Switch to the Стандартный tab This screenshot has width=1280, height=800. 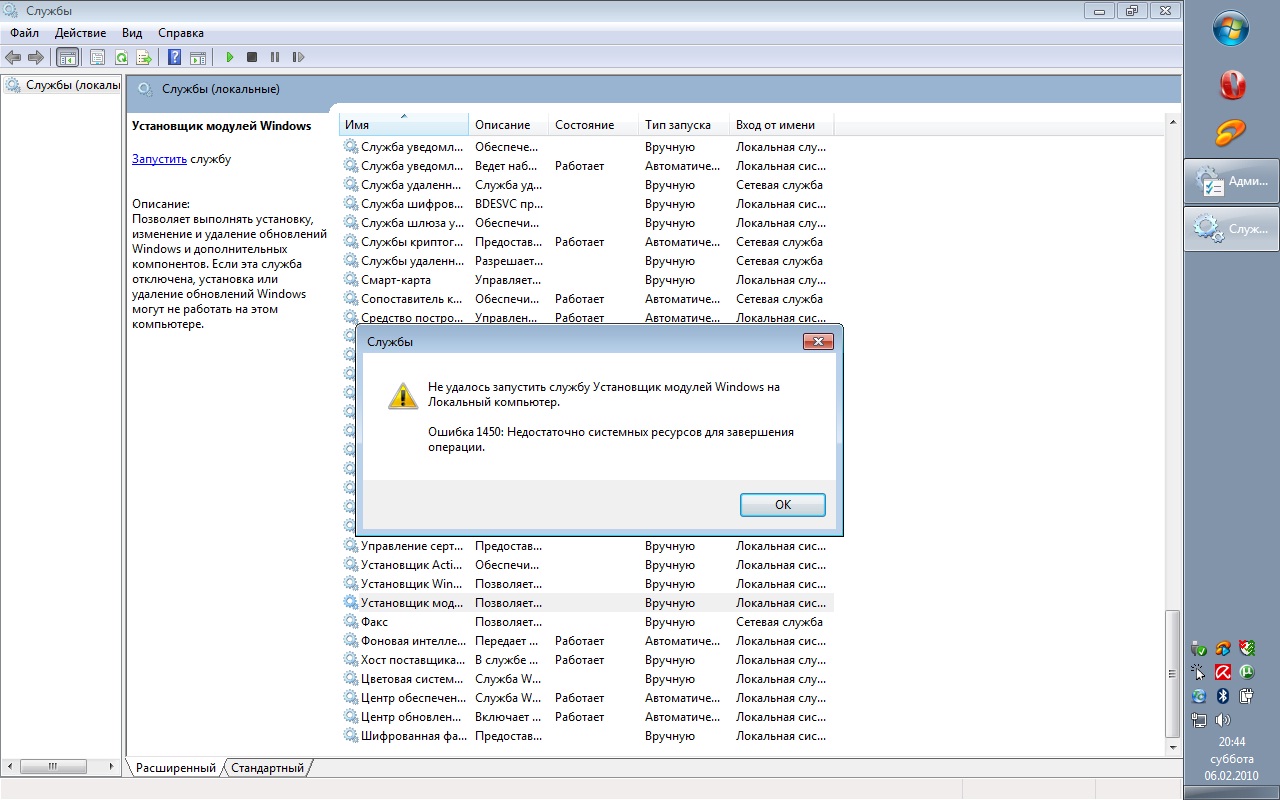267,768
